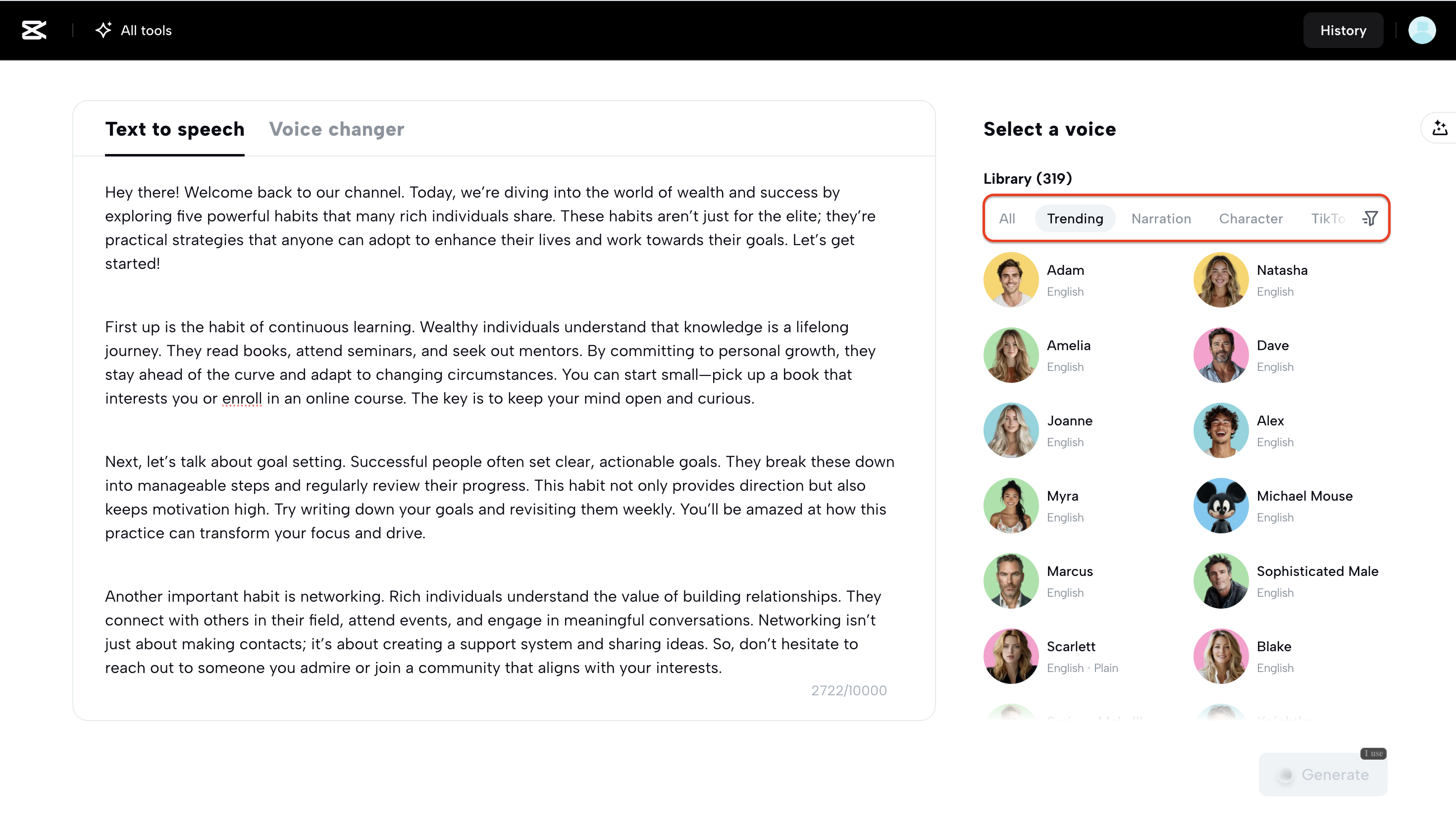The image size is (1456, 828).
Task: Click the History button
Action: click(1344, 30)
